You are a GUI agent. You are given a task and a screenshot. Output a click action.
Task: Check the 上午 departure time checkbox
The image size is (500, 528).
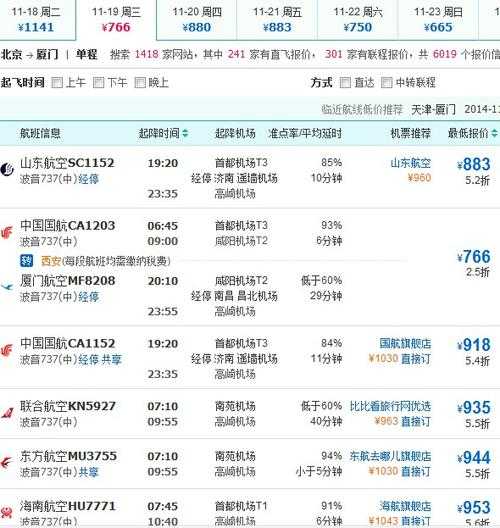[57, 82]
